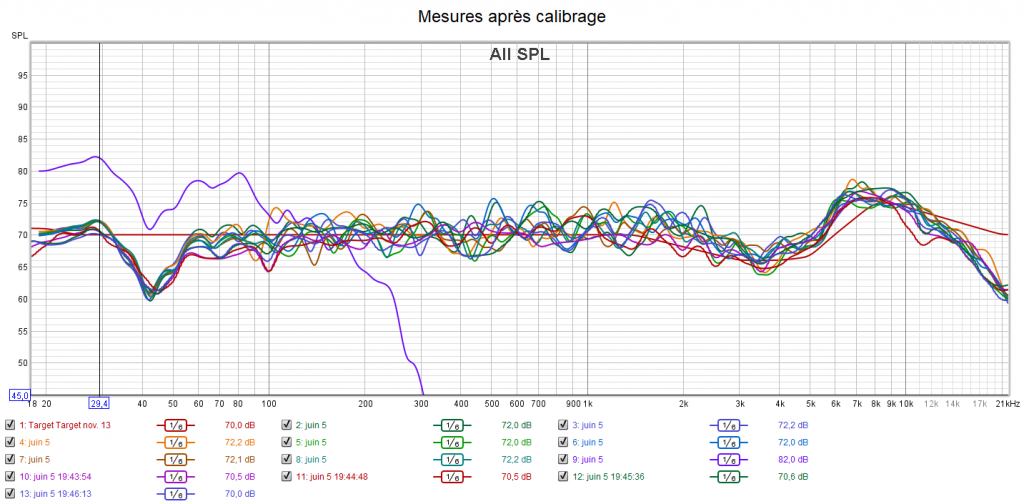
Task: Select the trace label 13: juin 5 19:46:13
Action: [x=55, y=494]
